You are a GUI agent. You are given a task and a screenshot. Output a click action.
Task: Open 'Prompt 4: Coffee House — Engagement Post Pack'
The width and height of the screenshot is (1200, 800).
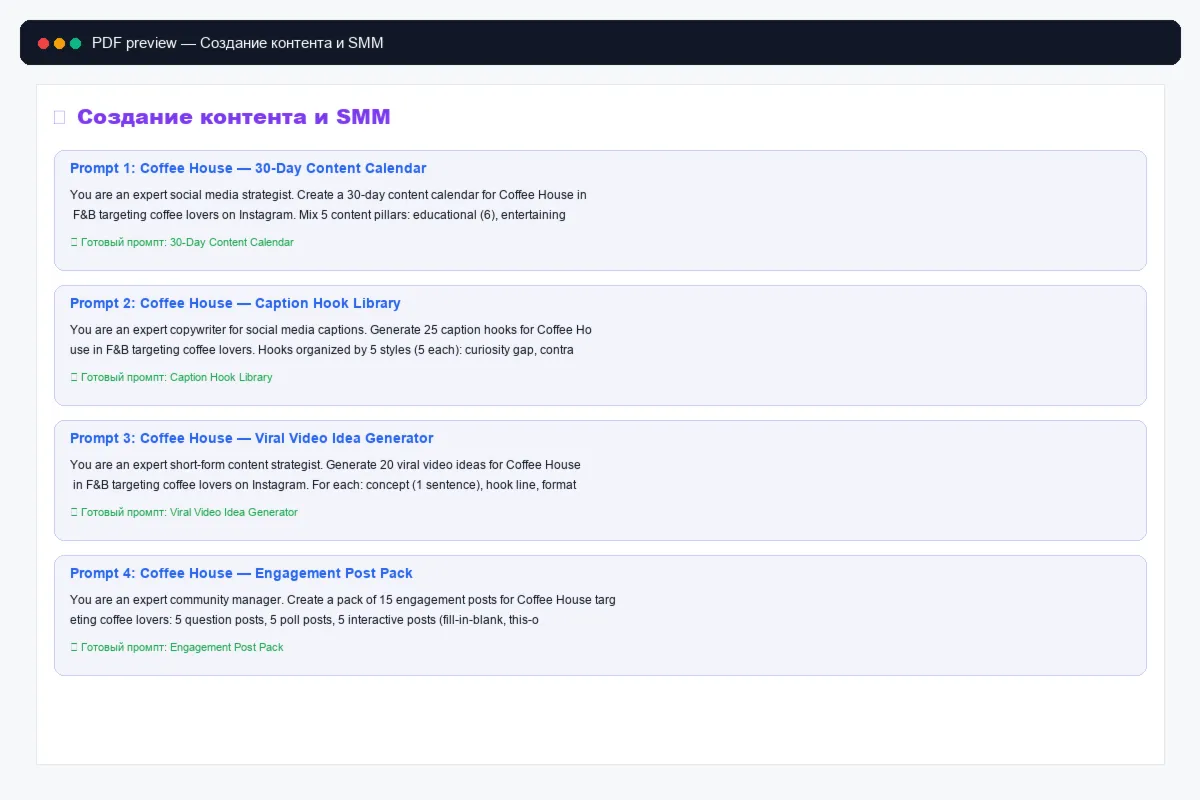(241, 573)
